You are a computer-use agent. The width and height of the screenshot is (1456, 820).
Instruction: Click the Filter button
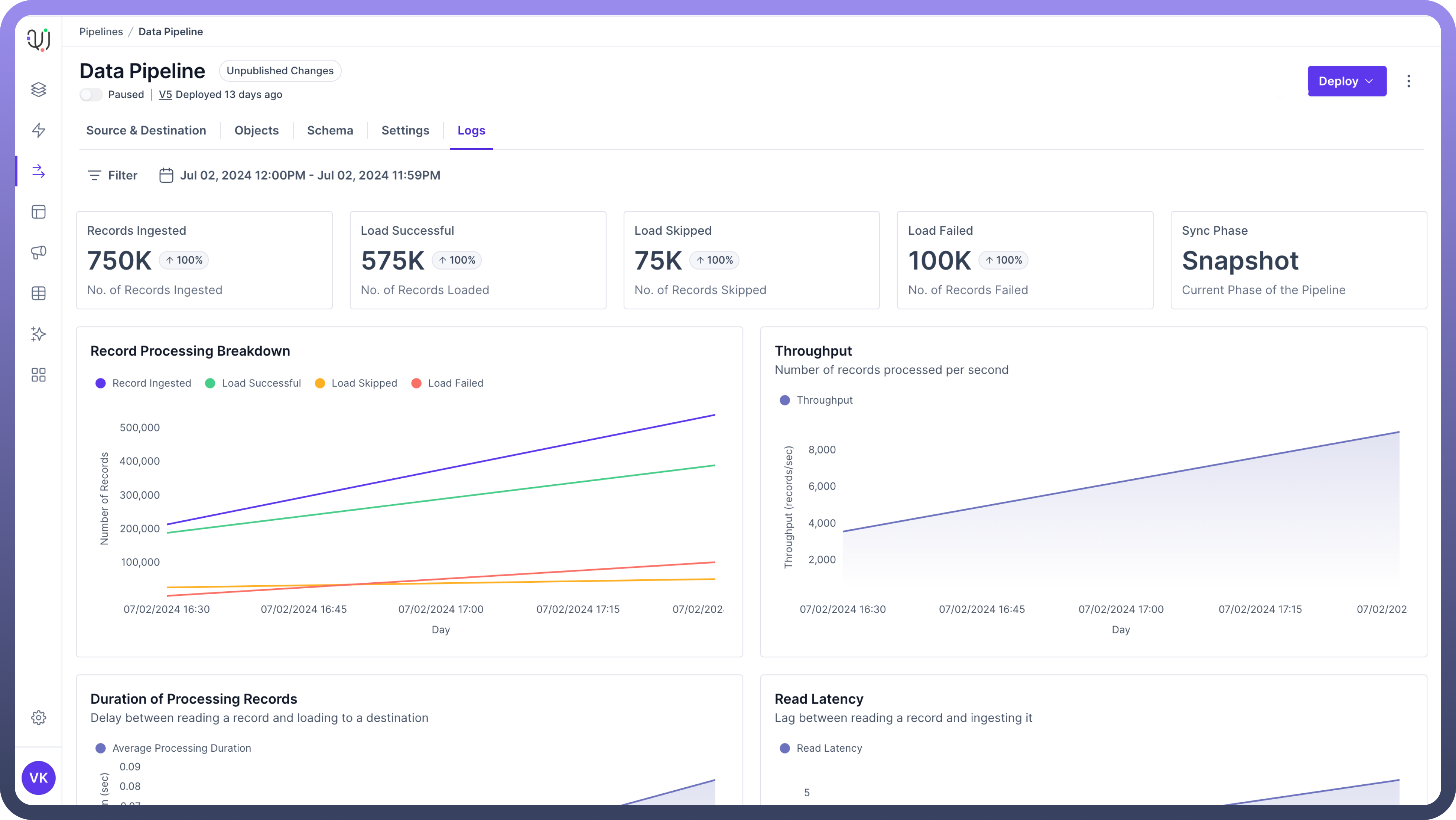[113, 175]
